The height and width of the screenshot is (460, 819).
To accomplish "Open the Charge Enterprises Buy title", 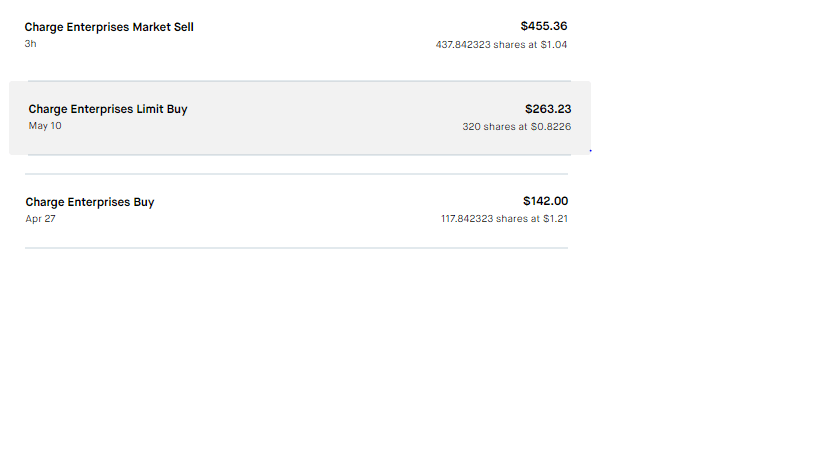I will (x=90, y=202).
